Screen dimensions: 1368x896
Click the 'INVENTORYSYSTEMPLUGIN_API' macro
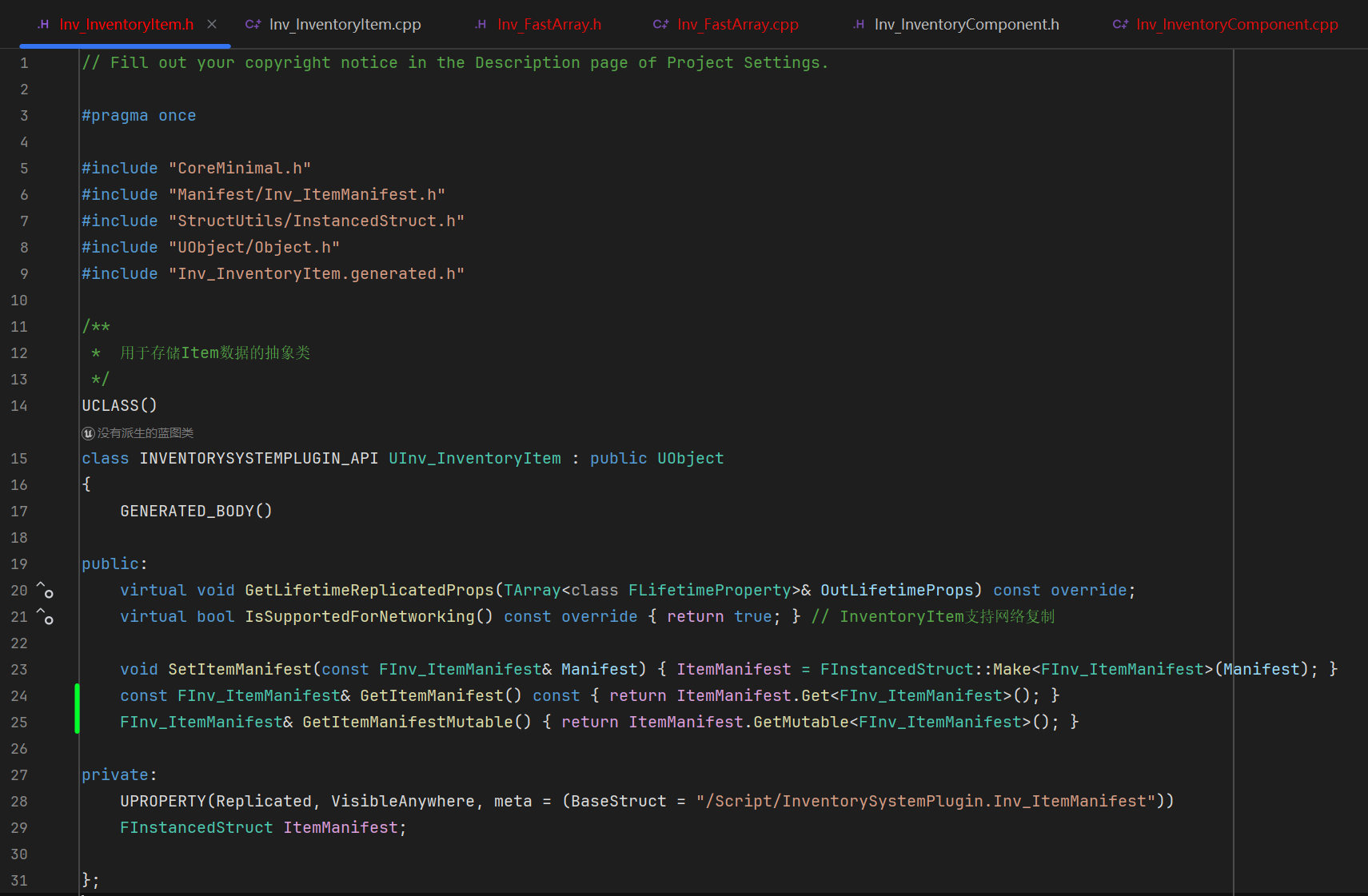[x=259, y=459]
